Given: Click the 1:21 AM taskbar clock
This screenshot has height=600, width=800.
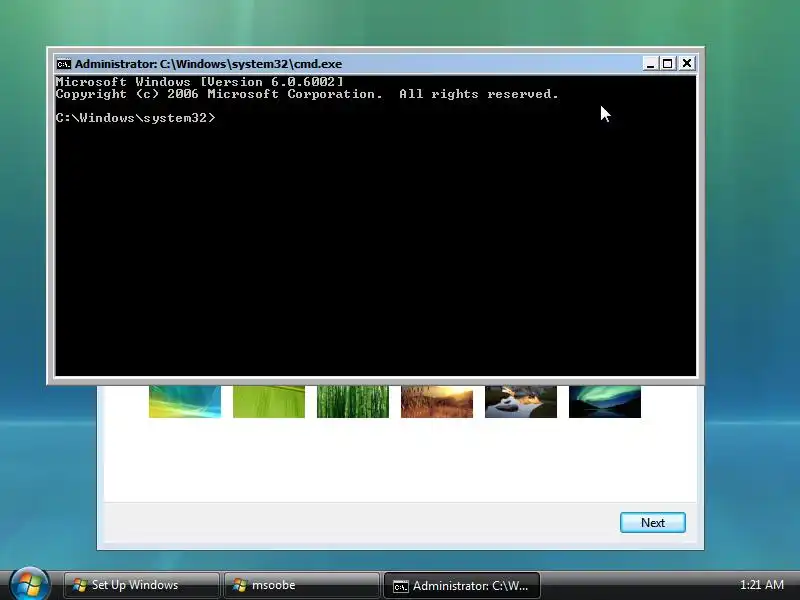Looking at the screenshot, I should click(x=761, y=585).
